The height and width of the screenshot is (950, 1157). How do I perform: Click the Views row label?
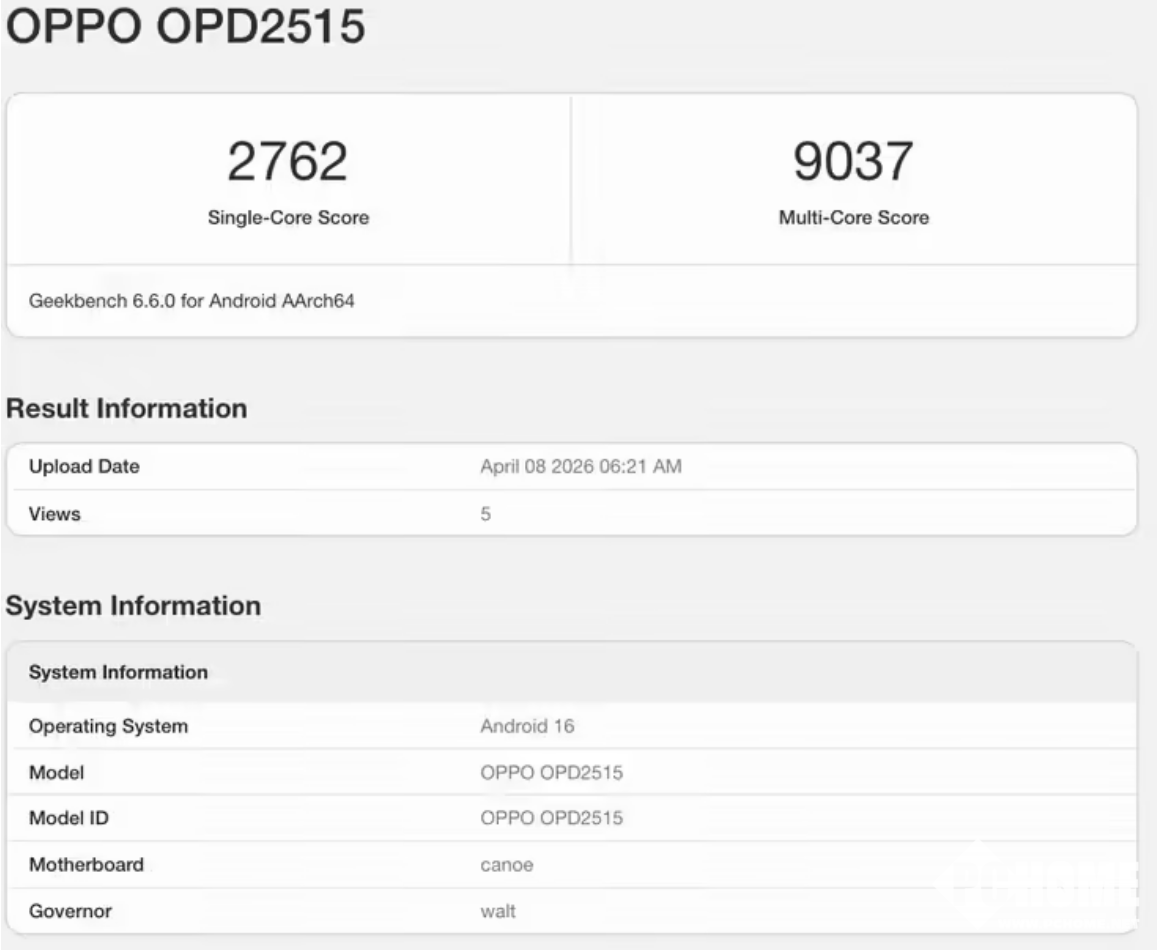point(54,514)
